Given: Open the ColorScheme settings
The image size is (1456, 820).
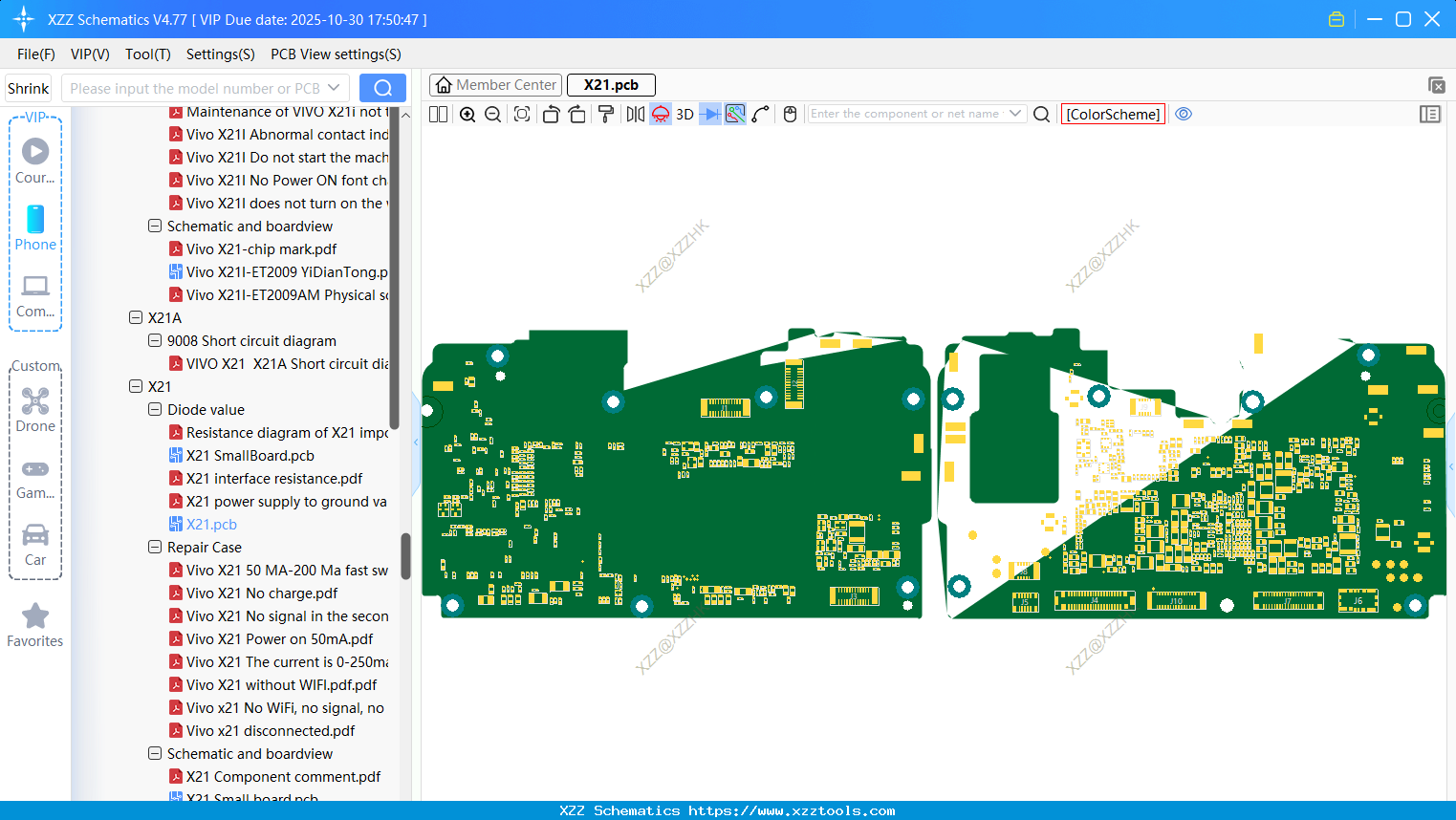Looking at the screenshot, I should click(x=1113, y=115).
